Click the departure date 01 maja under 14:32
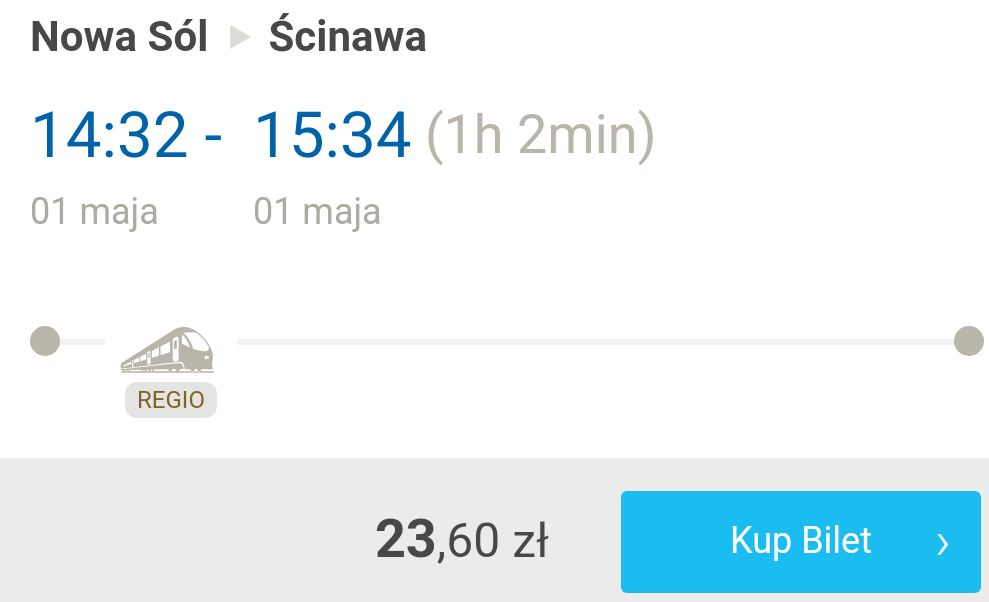 coord(94,212)
